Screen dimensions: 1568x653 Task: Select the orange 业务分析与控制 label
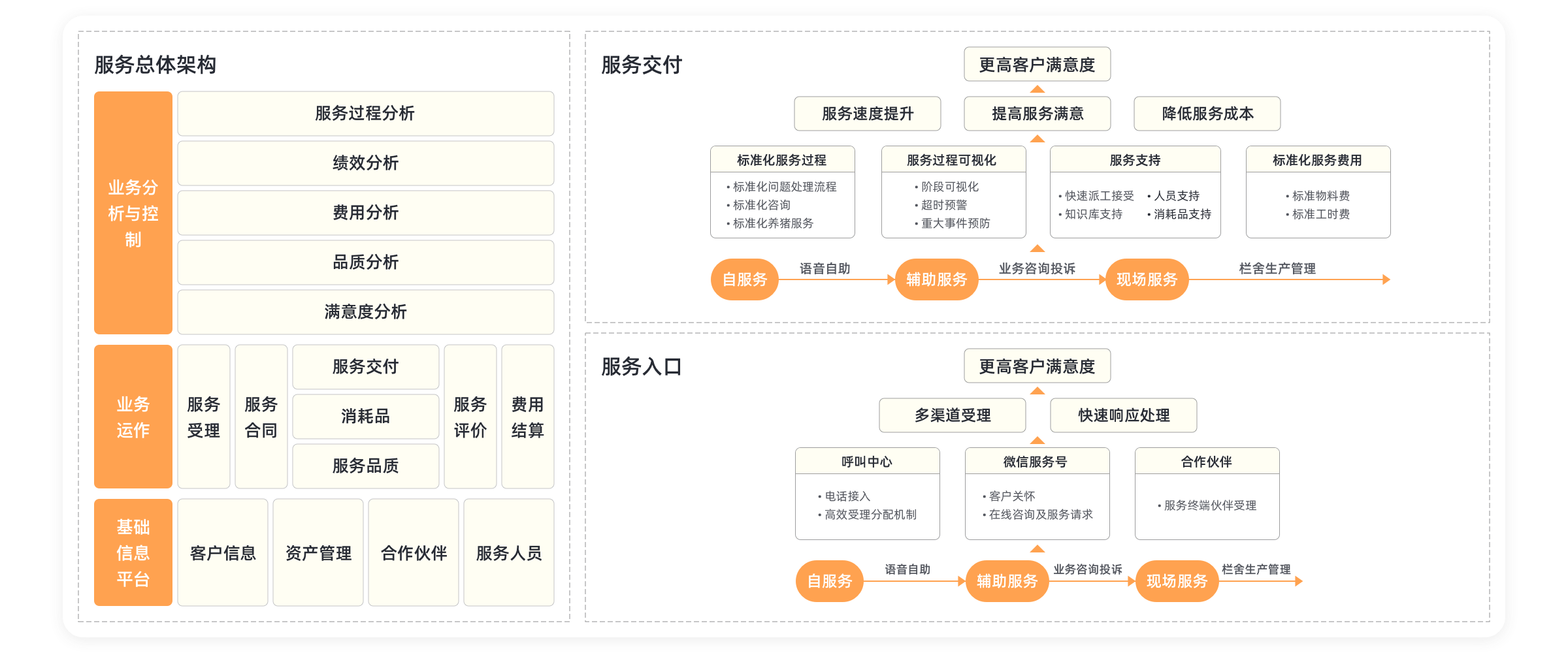(x=133, y=213)
